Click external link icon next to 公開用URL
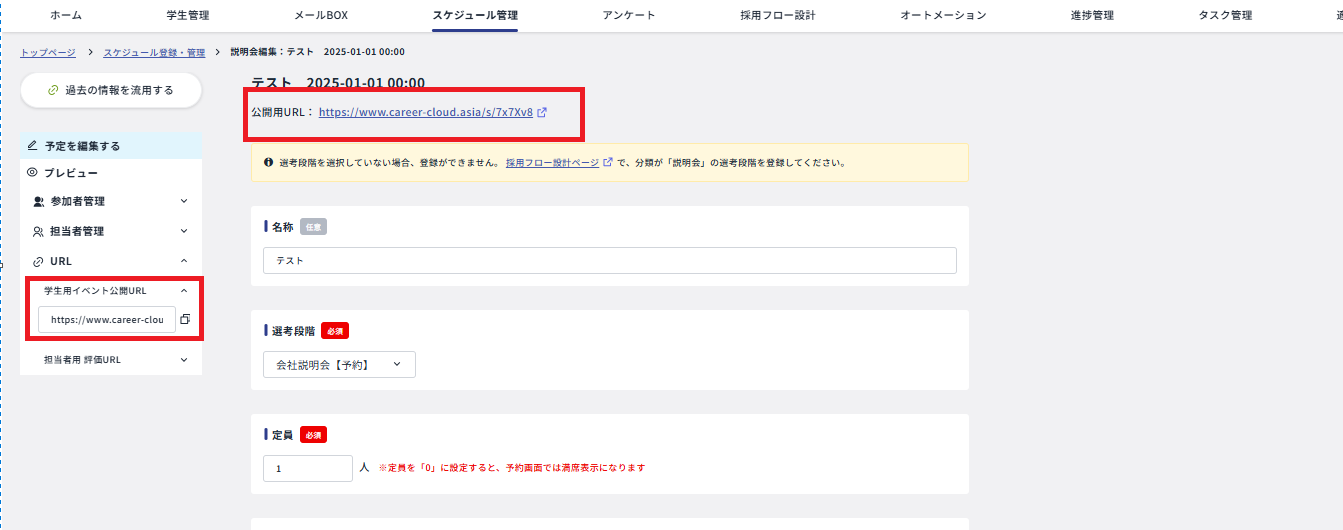This screenshot has width=1343, height=530. (542, 113)
